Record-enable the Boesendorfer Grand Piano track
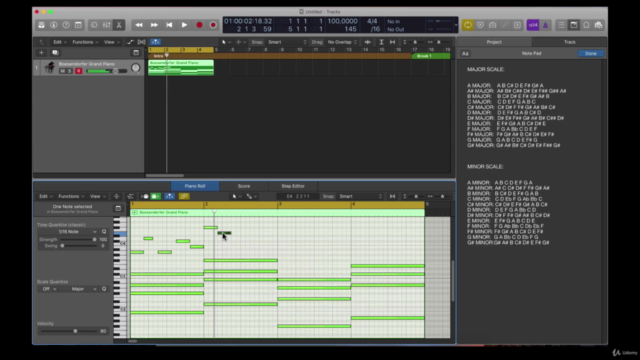Screen dimensions: 640x360 point(78,71)
